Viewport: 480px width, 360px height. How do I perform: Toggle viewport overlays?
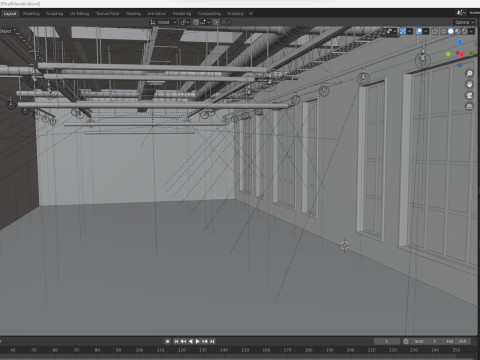tap(419, 31)
